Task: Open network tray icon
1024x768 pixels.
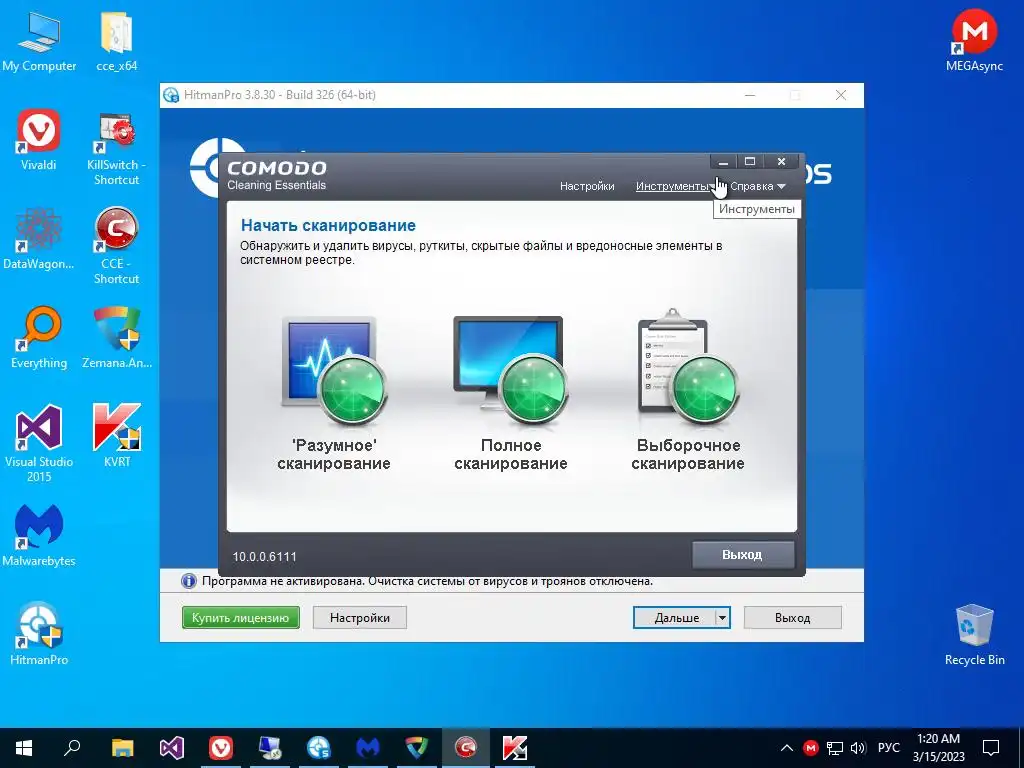Action: point(835,748)
